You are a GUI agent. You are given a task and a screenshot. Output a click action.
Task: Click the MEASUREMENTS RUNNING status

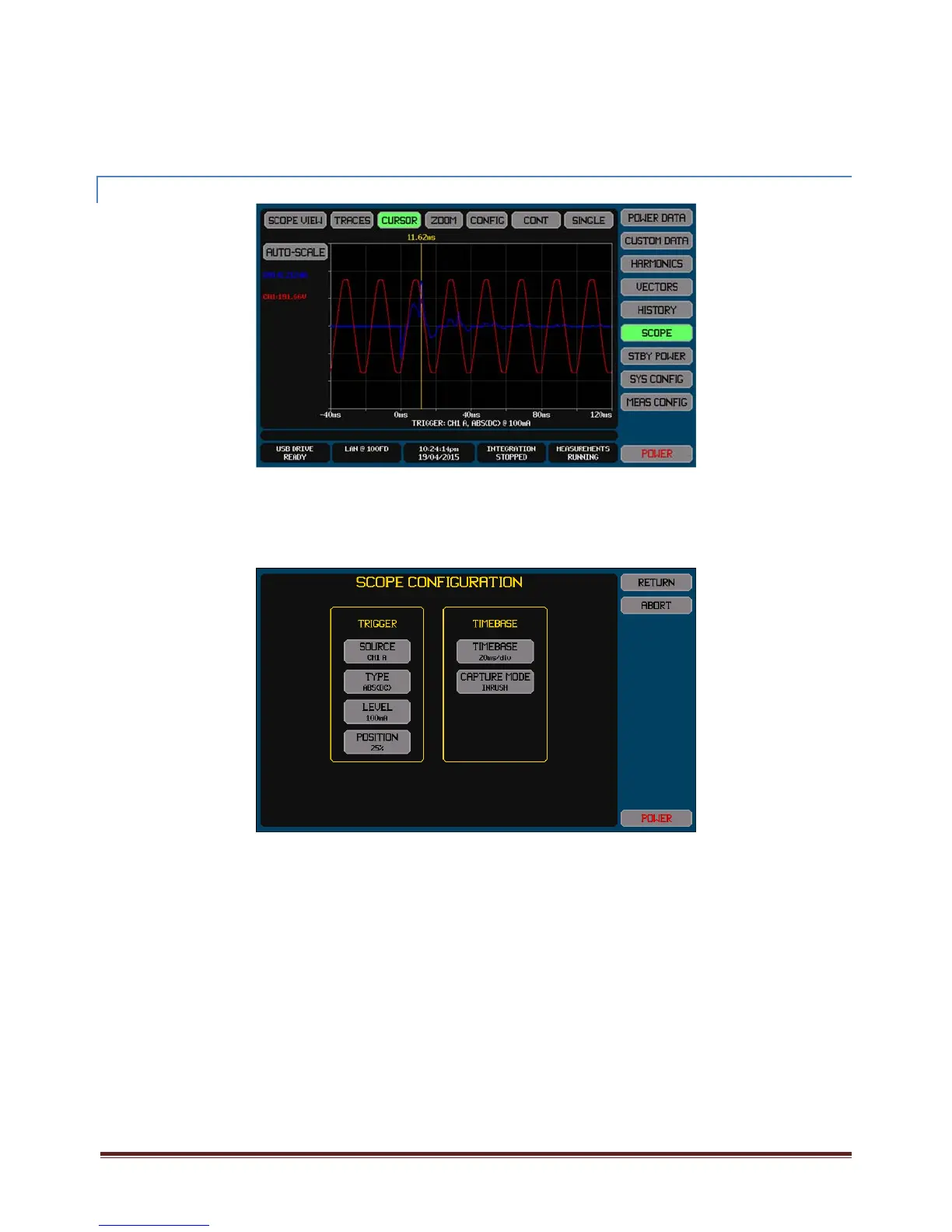(583, 453)
